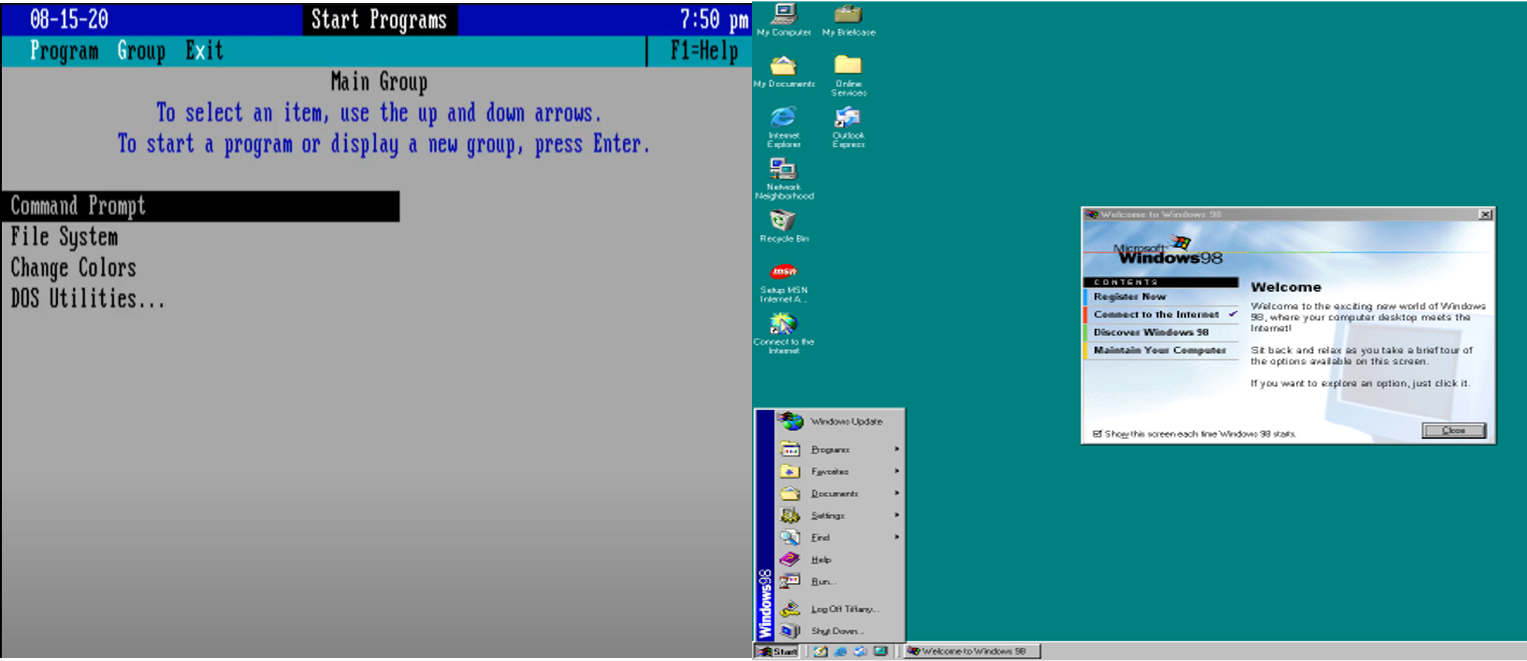This screenshot has height=661, width=1527.
Task: Select the Setup MSN Internet Access icon
Action: click(x=783, y=283)
